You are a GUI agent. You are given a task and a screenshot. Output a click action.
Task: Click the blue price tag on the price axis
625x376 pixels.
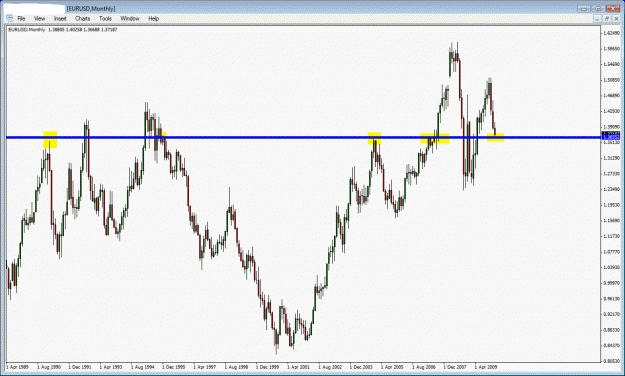coord(611,138)
